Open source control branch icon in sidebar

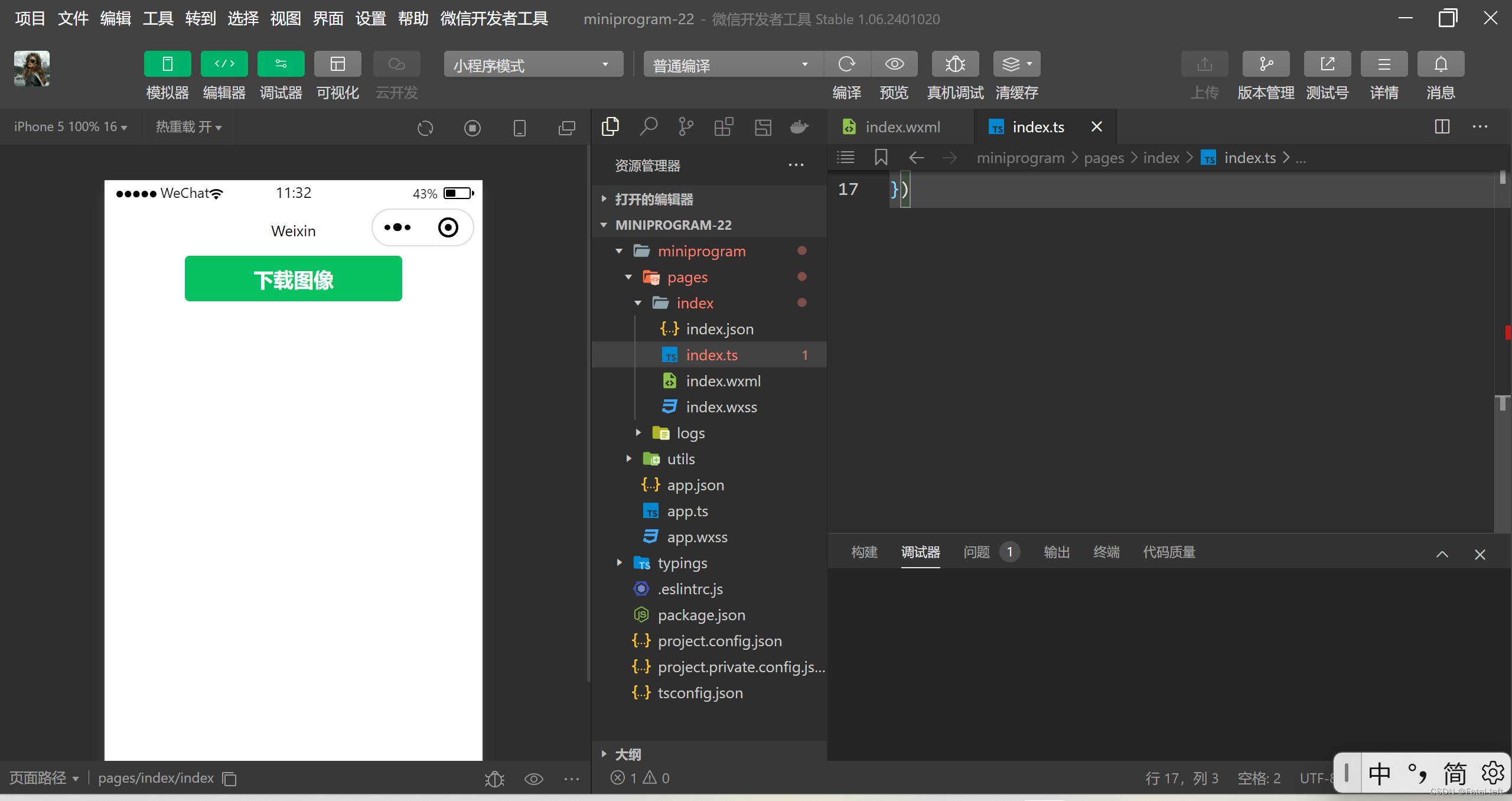click(x=686, y=126)
